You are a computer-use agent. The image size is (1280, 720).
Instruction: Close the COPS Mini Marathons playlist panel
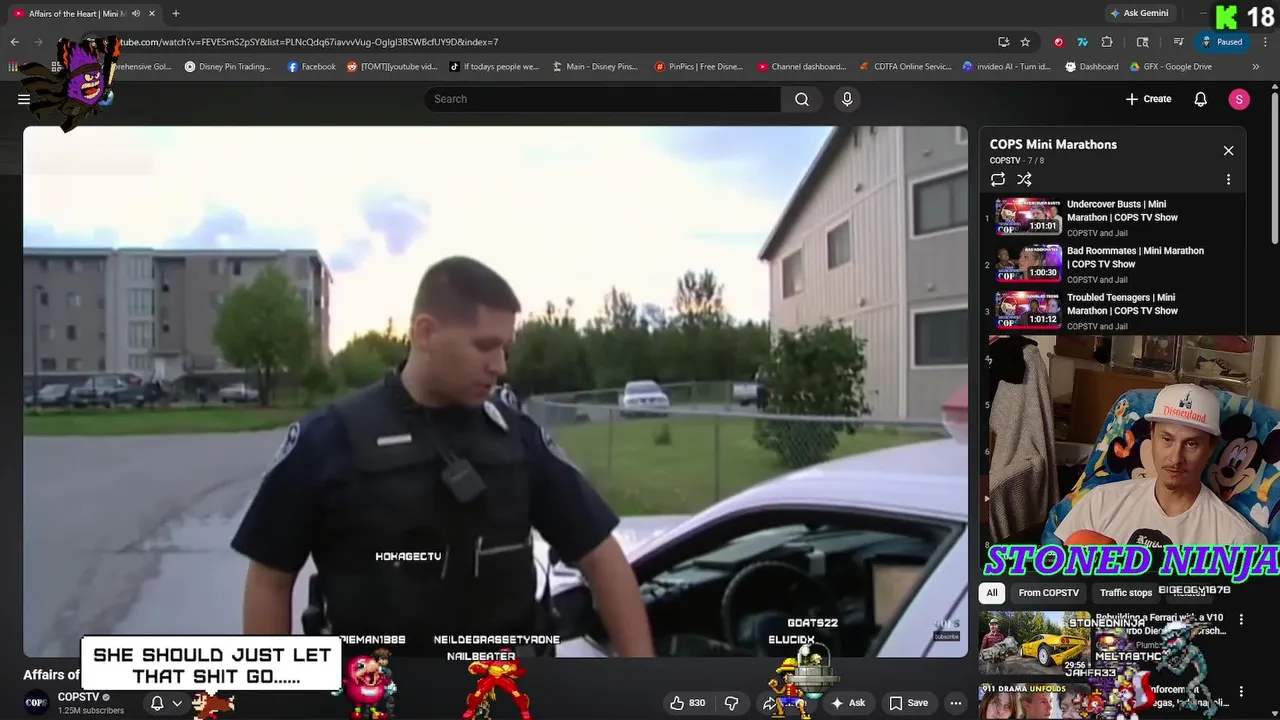point(1228,151)
